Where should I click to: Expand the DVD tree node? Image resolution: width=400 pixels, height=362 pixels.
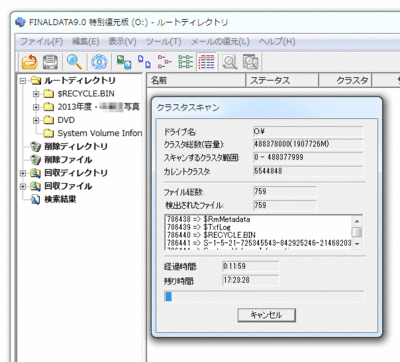click(36, 120)
